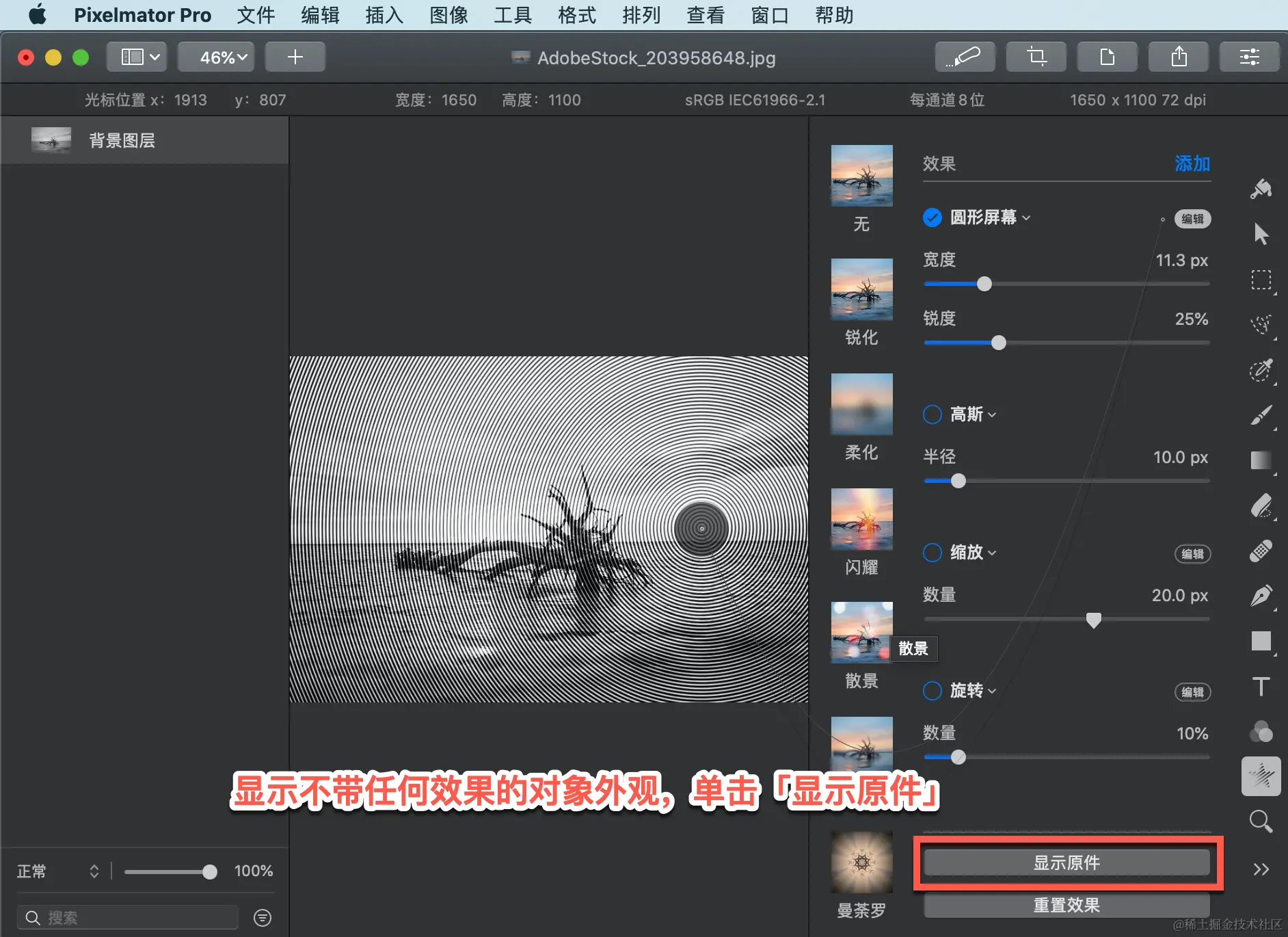Apply the 曼荼罗 effect preset thumbnail
Image resolution: width=1288 pixels, height=937 pixels.
[x=861, y=862]
